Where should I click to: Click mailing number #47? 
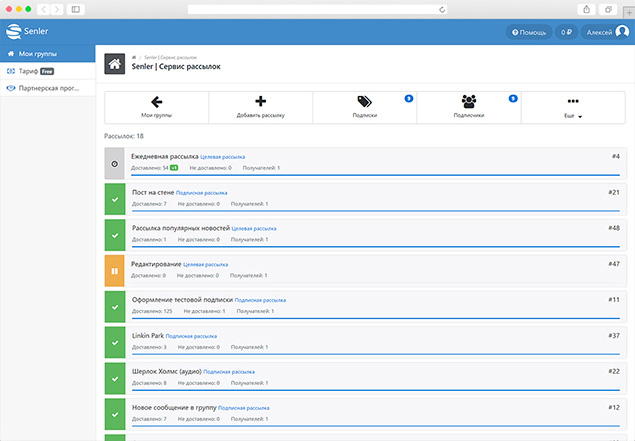[614, 264]
